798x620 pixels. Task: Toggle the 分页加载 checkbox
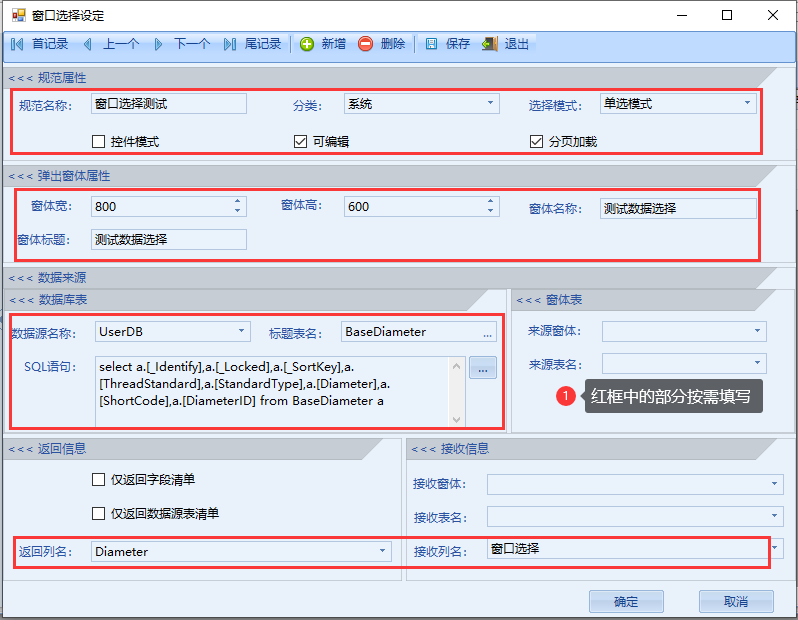[x=536, y=142]
